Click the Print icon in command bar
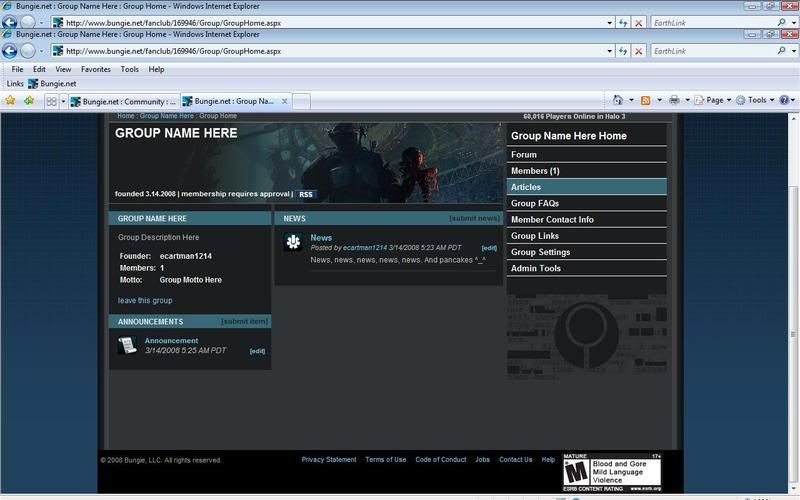The height and width of the screenshot is (500, 800). point(674,101)
